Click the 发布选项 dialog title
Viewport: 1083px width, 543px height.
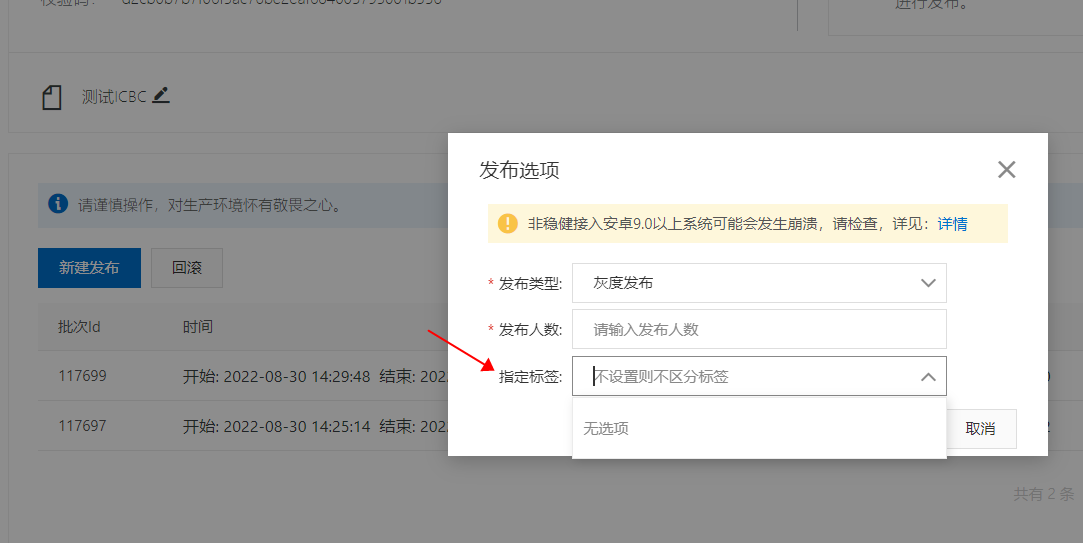click(x=519, y=170)
